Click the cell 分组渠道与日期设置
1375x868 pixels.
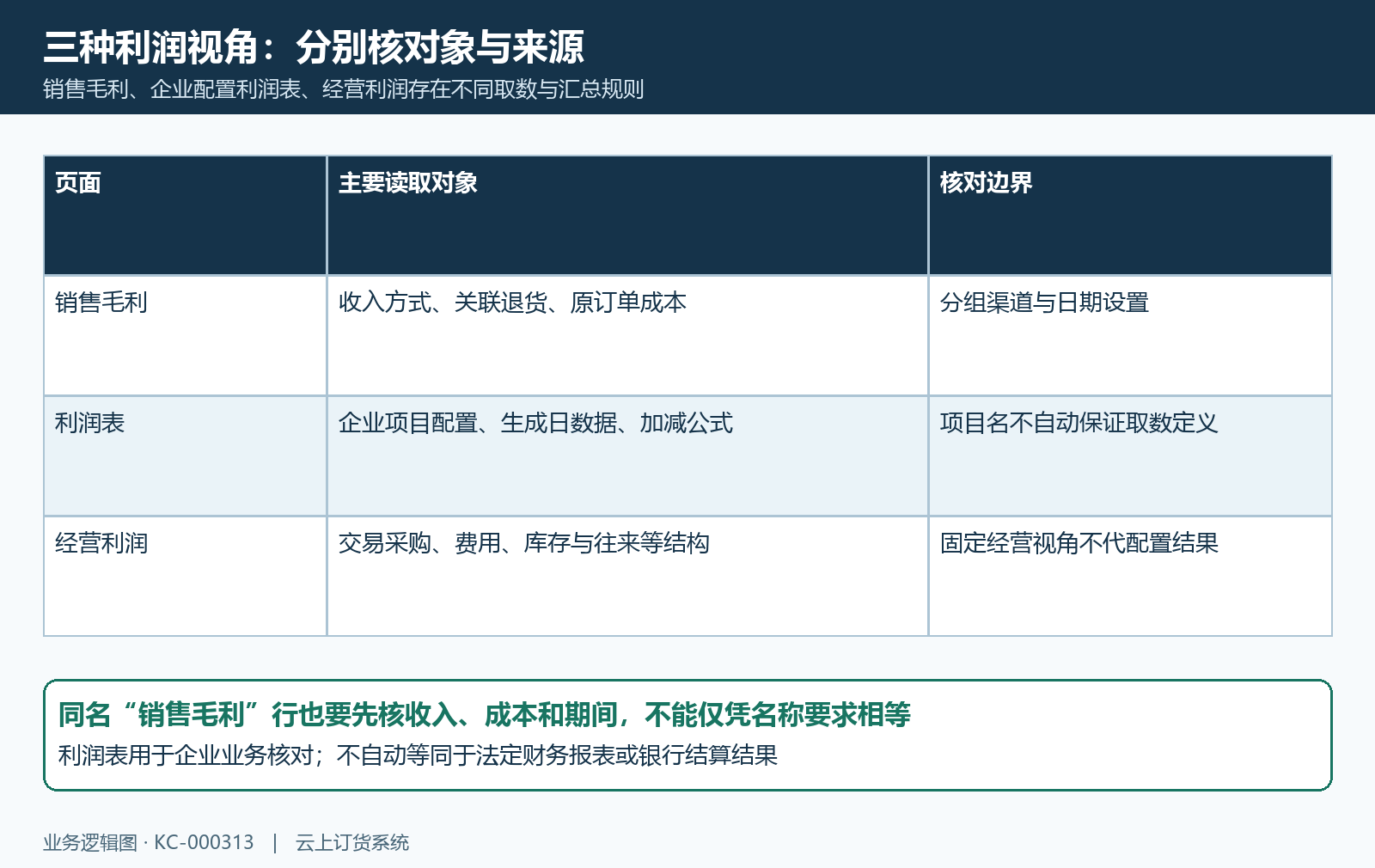[1130, 335]
